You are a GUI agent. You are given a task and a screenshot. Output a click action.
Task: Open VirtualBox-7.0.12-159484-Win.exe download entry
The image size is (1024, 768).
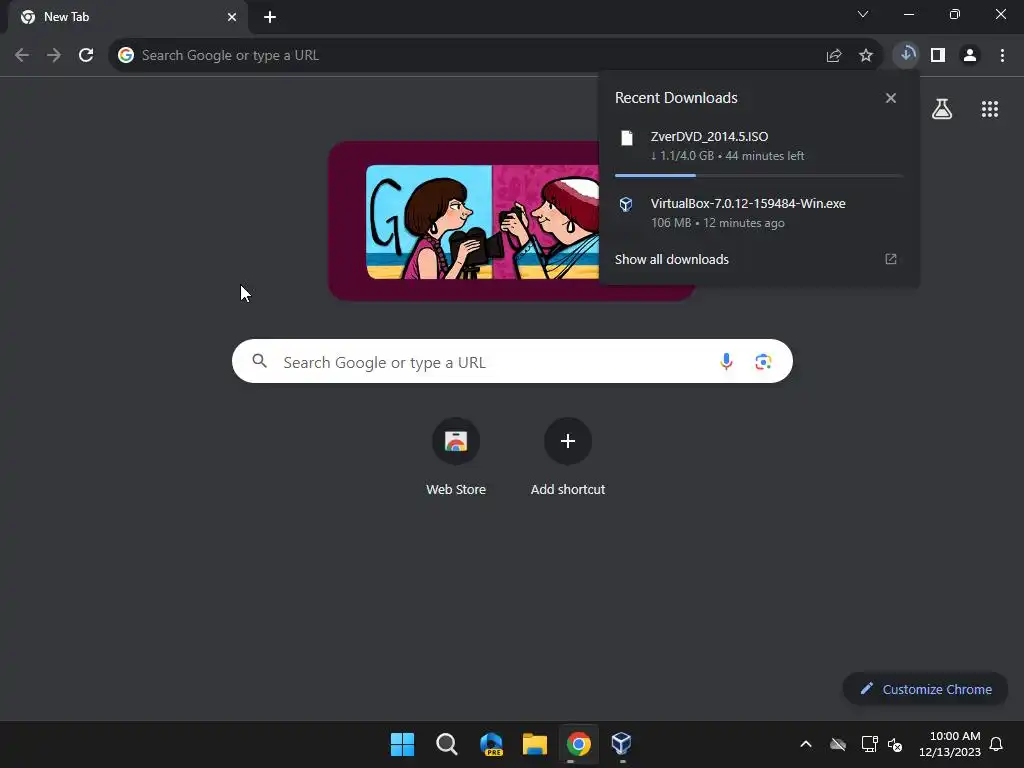click(x=758, y=213)
